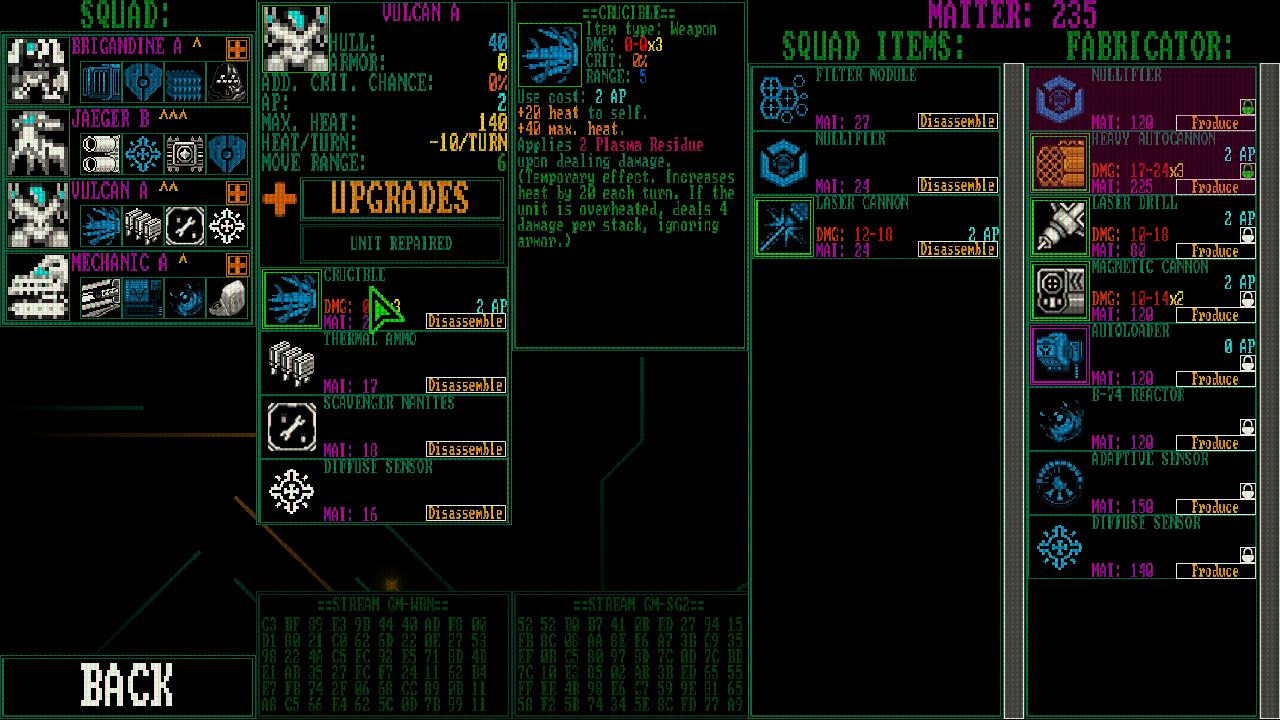
Task: Click the Filter Module icon under Squad Items
Action: tap(783, 98)
